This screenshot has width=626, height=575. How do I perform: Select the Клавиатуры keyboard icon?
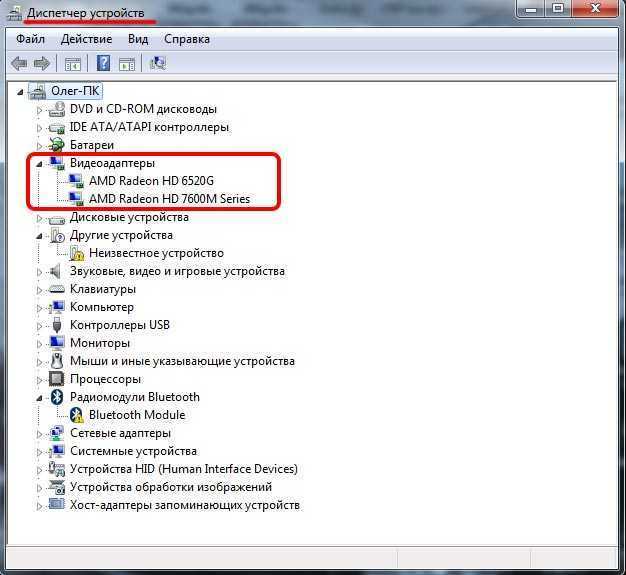[56, 289]
